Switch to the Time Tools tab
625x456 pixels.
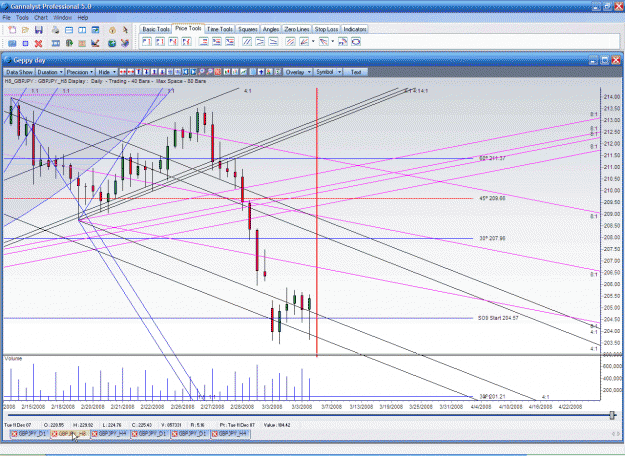tap(220, 29)
